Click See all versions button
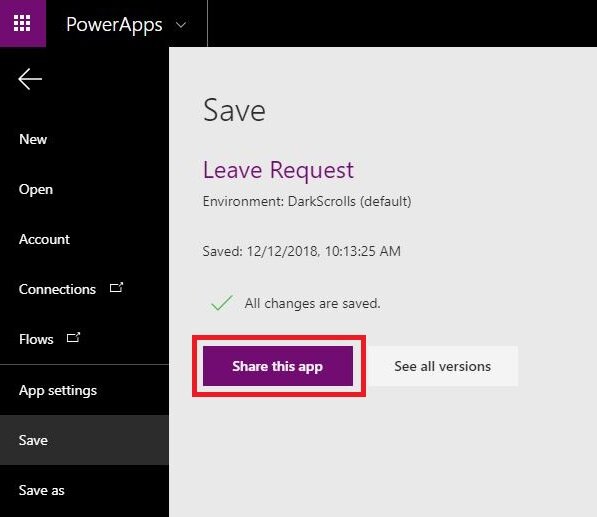Image resolution: width=597 pixels, height=517 pixels. [443, 366]
